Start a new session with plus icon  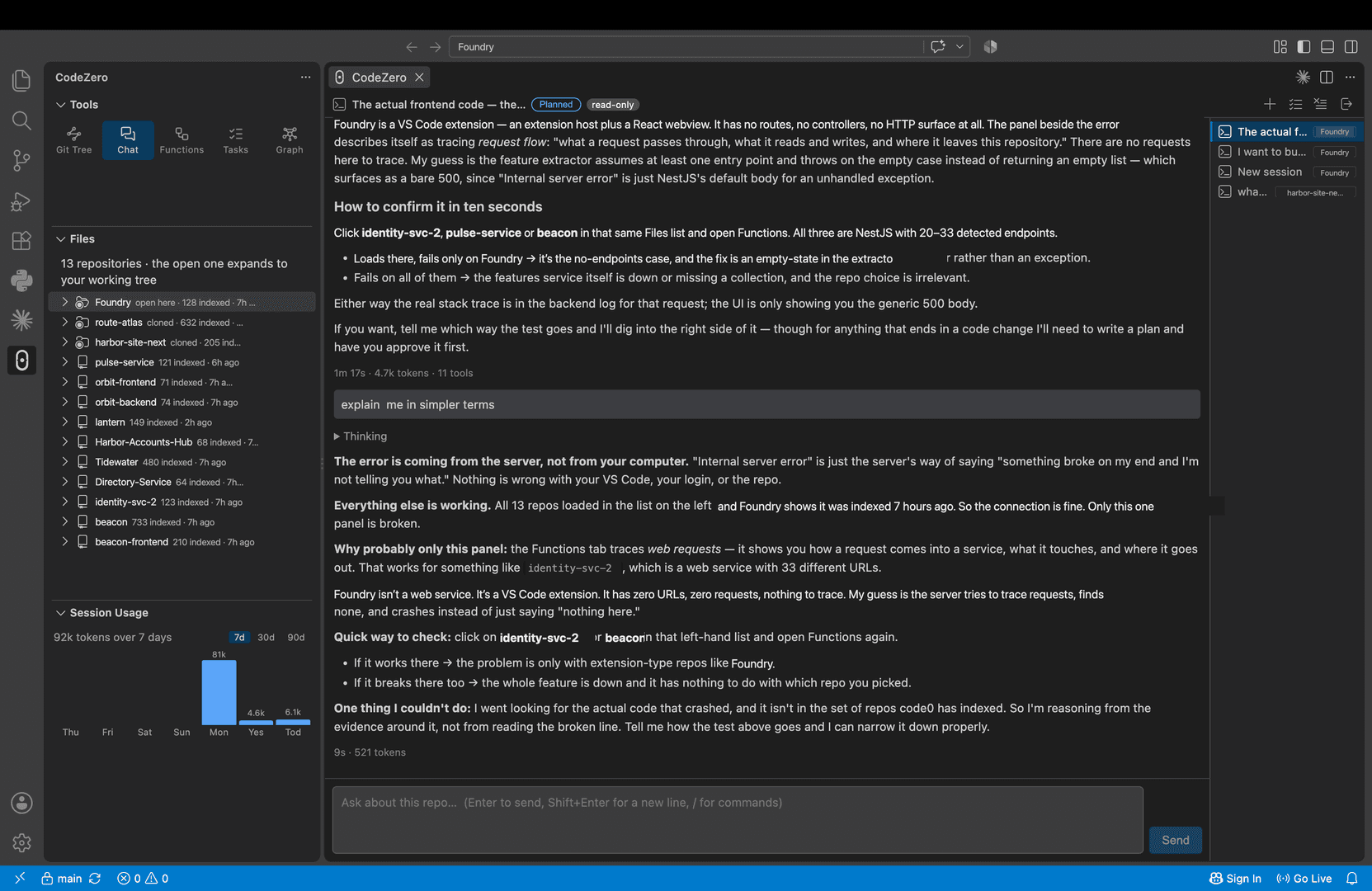[1270, 104]
